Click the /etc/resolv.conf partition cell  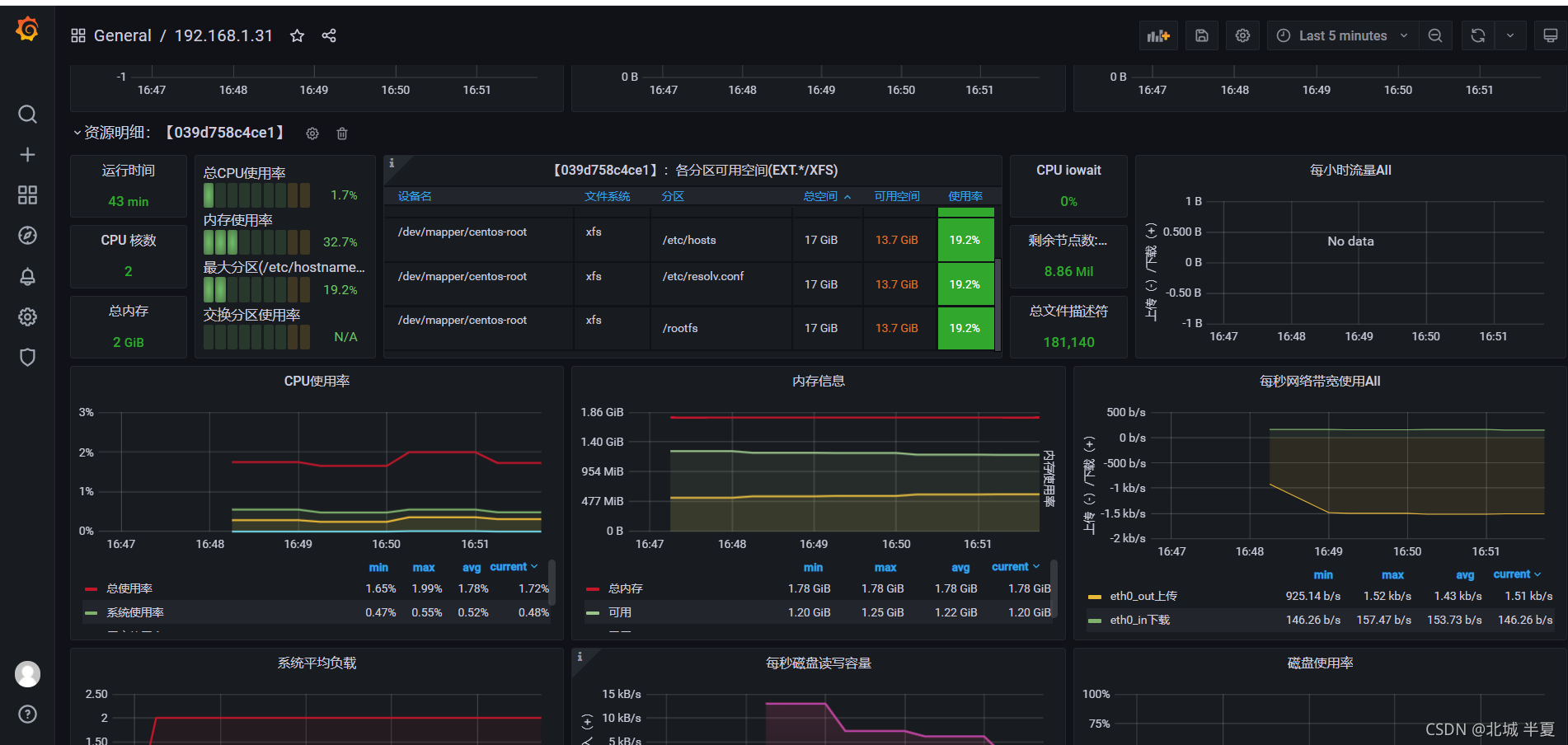tap(721, 283)
